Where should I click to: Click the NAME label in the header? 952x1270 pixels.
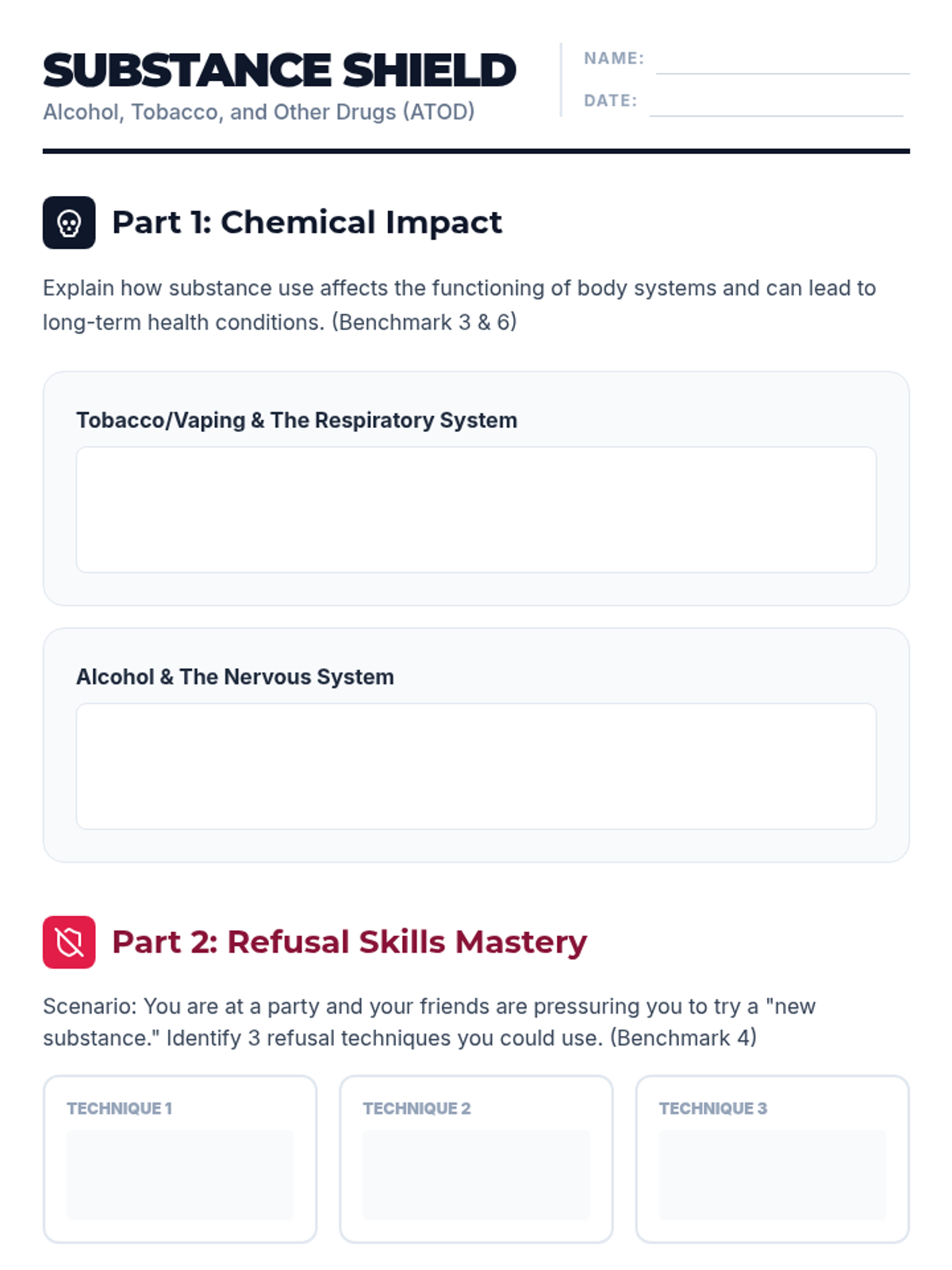pos(613,58)
